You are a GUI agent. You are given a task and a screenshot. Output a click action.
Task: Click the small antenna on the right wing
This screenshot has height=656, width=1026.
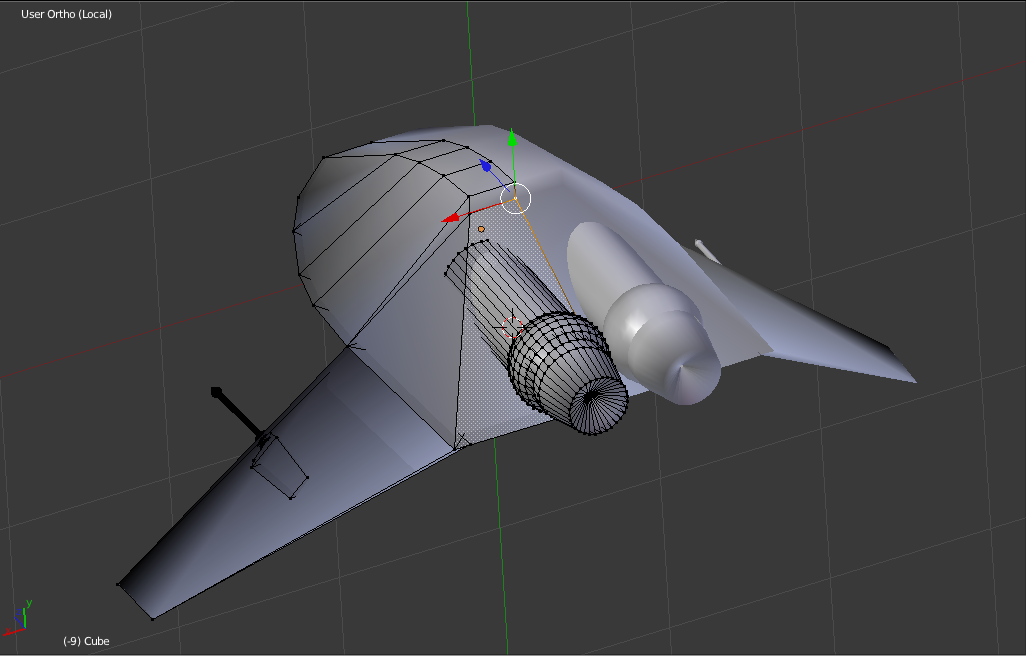[x=706, y=250]
